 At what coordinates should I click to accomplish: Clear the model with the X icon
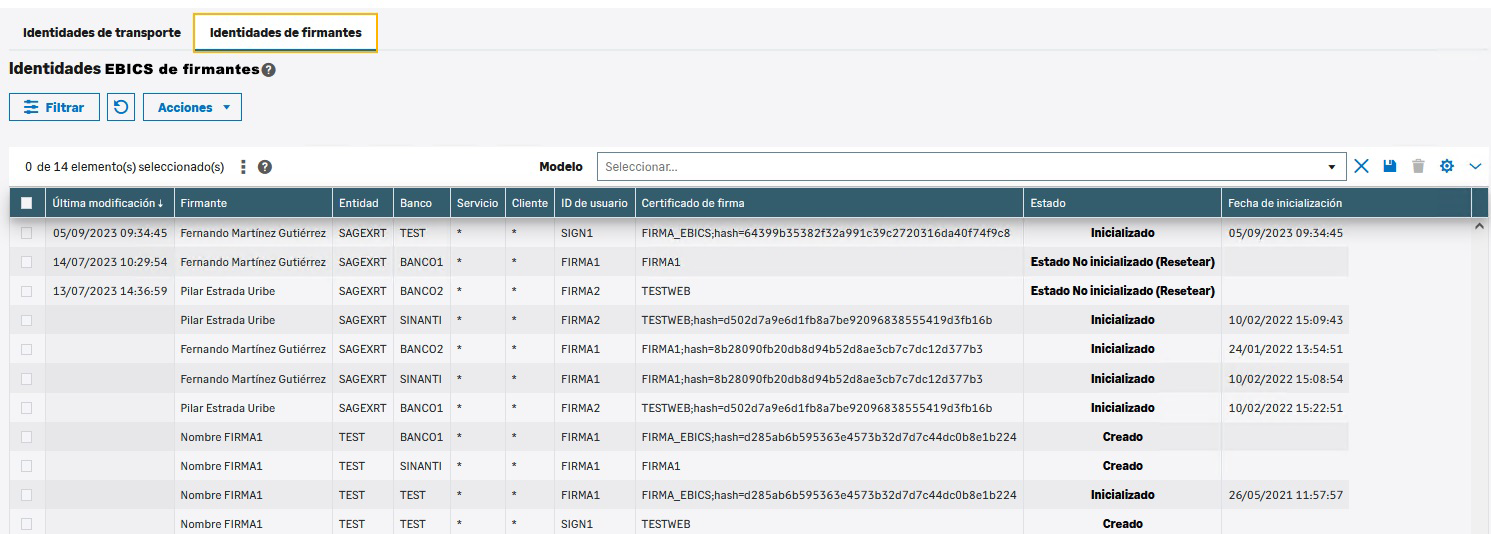click(x=1361, y=166)
